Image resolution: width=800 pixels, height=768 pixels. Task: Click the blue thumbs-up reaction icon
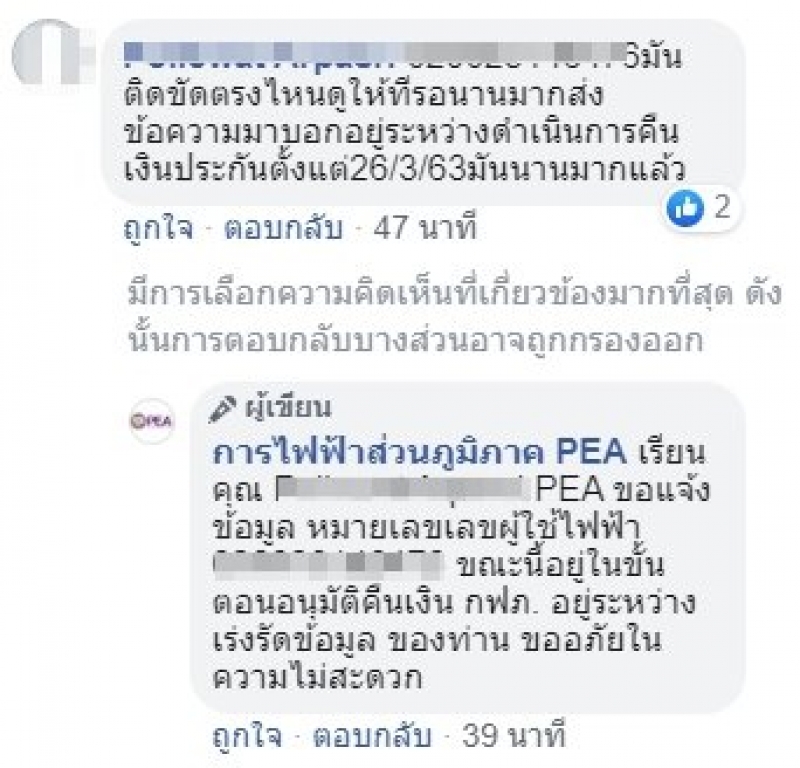click(685, 208)
